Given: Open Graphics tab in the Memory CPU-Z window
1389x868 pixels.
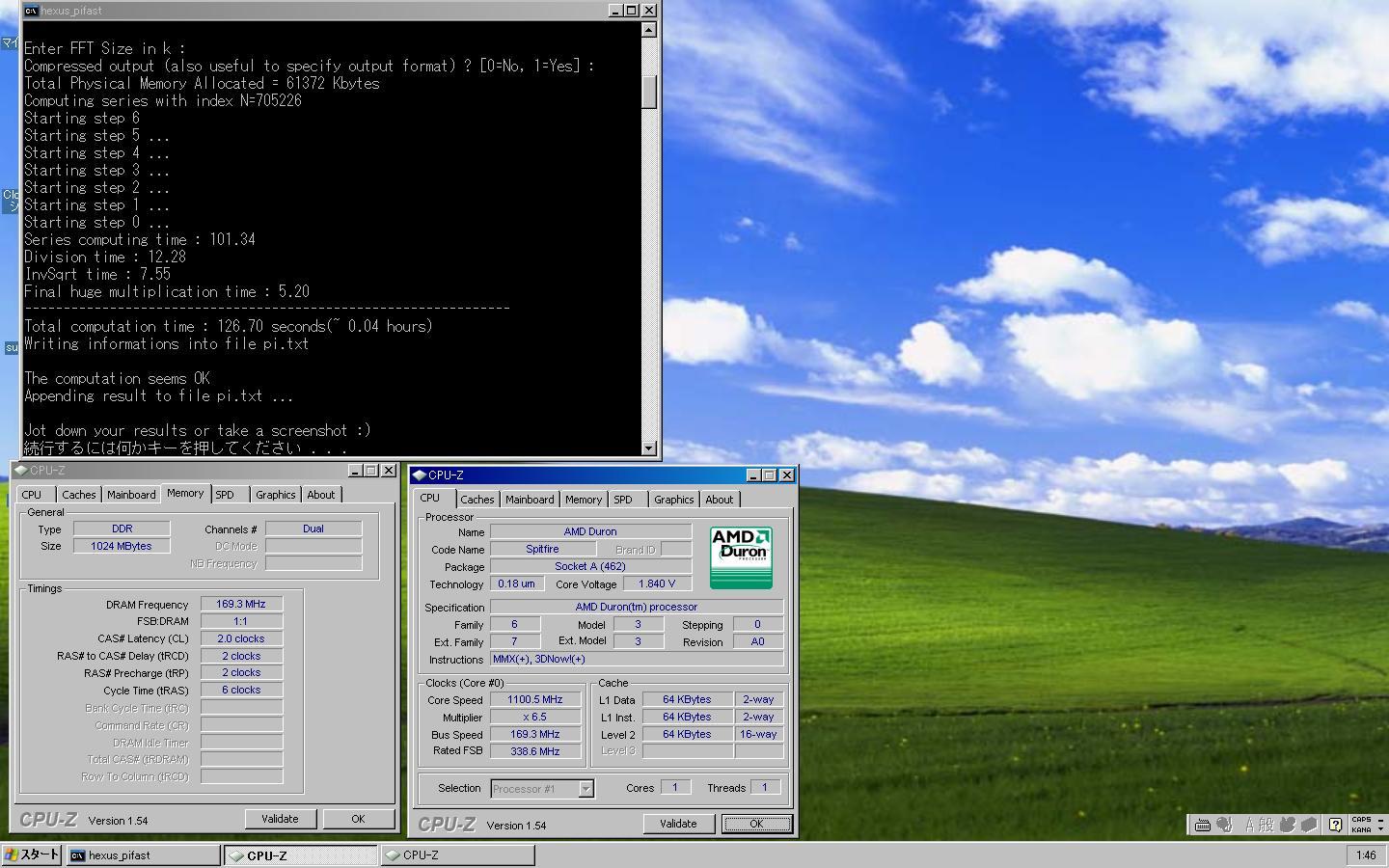Looking at the screenshot, I should 276,495.
